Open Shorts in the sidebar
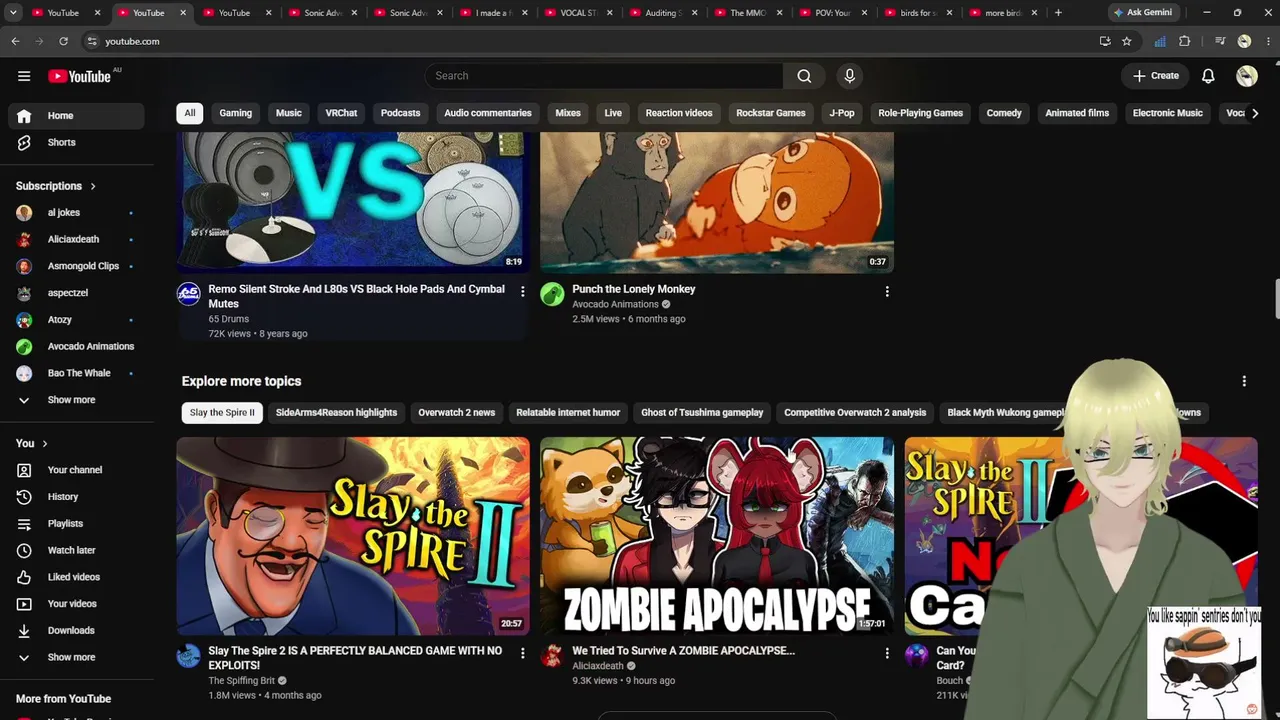Image resolution: width=1280 pixels, height=720 pixels. tap(76, 142)
